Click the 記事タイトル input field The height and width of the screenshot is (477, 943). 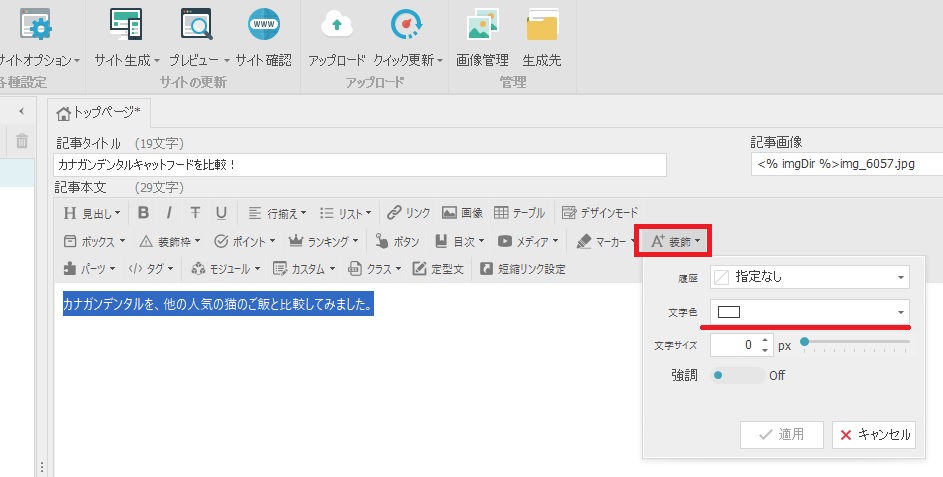tap(360, 165)
